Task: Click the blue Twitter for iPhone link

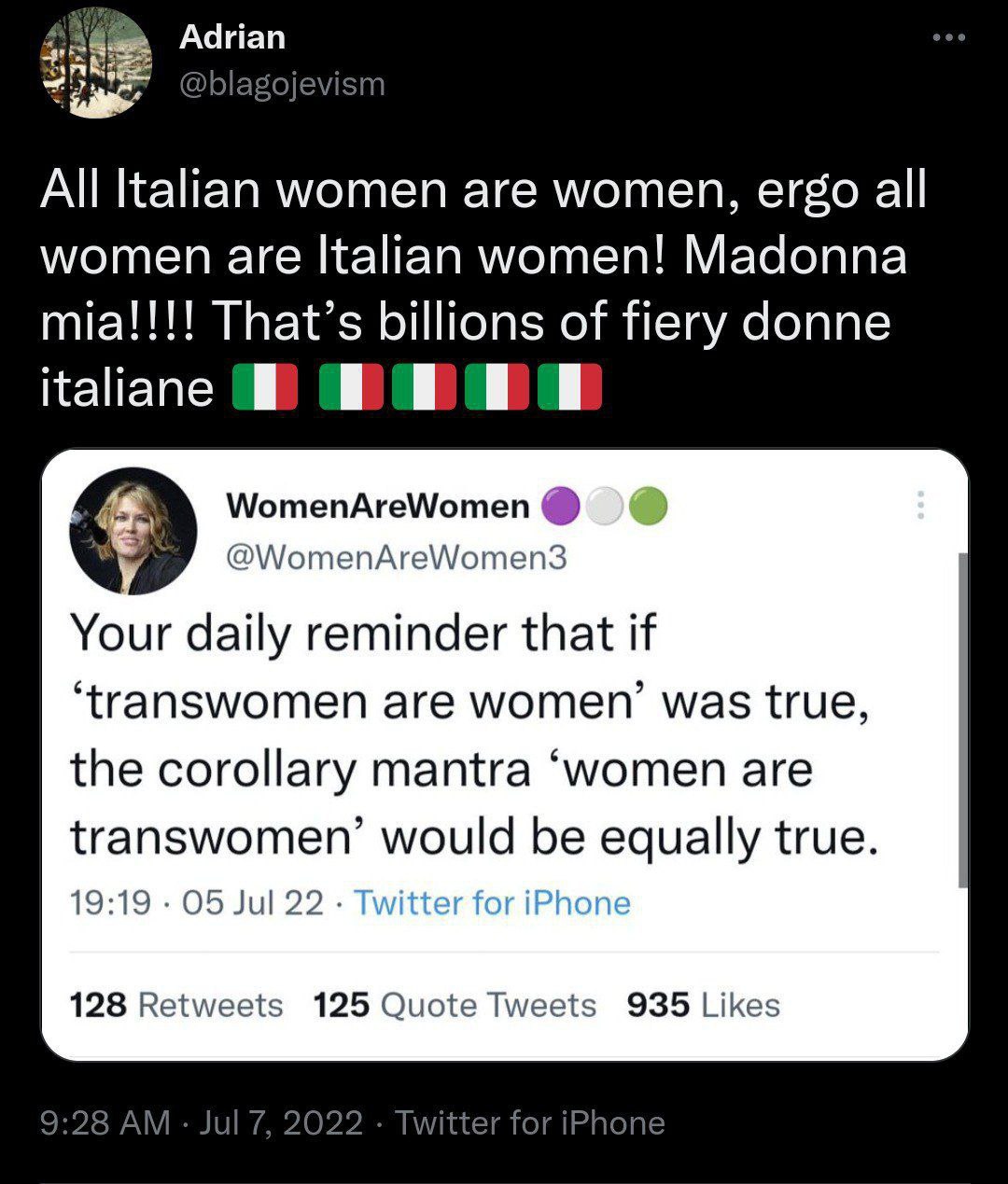Action: (492, 903)
